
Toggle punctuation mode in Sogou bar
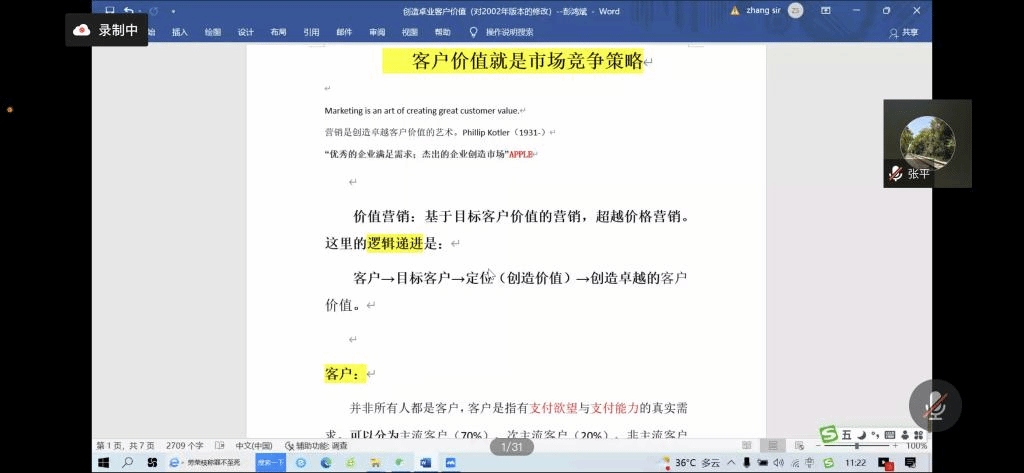pos(874,435)
